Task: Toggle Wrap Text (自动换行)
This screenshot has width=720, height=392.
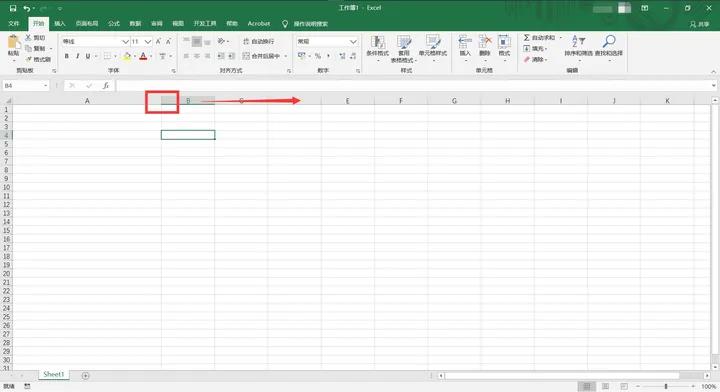Action: [259, 41]
